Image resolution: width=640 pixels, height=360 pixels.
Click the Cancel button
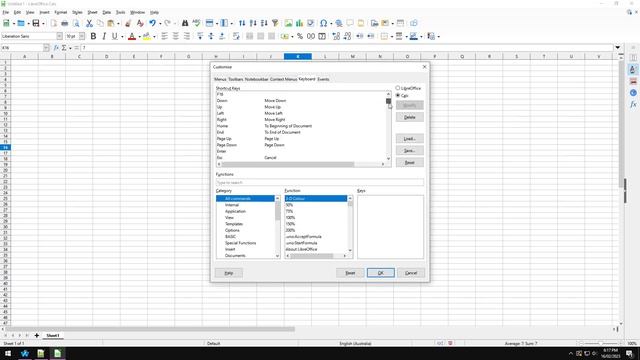click(x=411, y=273)
